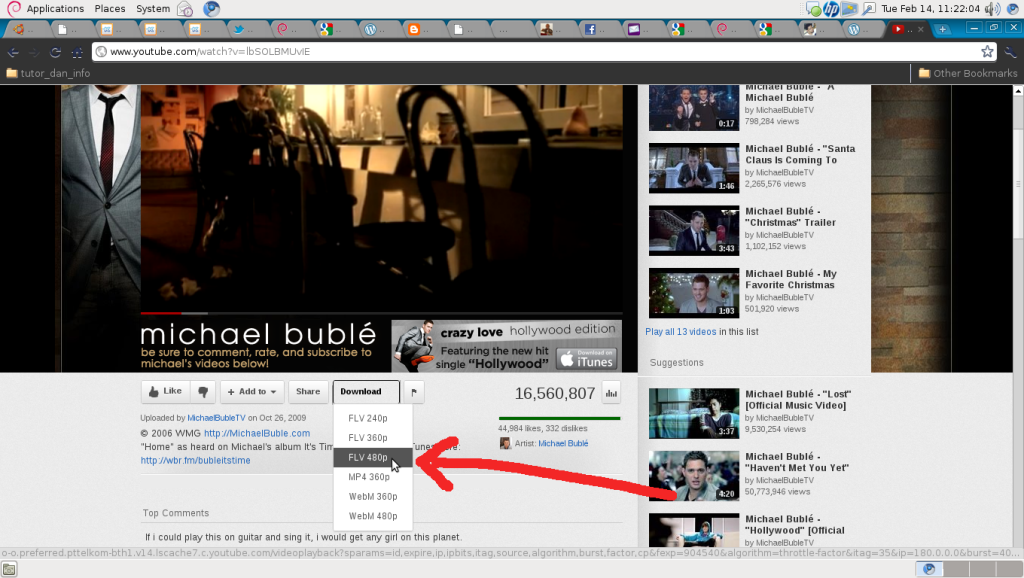Open the search magnifier in the top panel
Viewport: 1024px width, 578px height.
pos(869,8)
